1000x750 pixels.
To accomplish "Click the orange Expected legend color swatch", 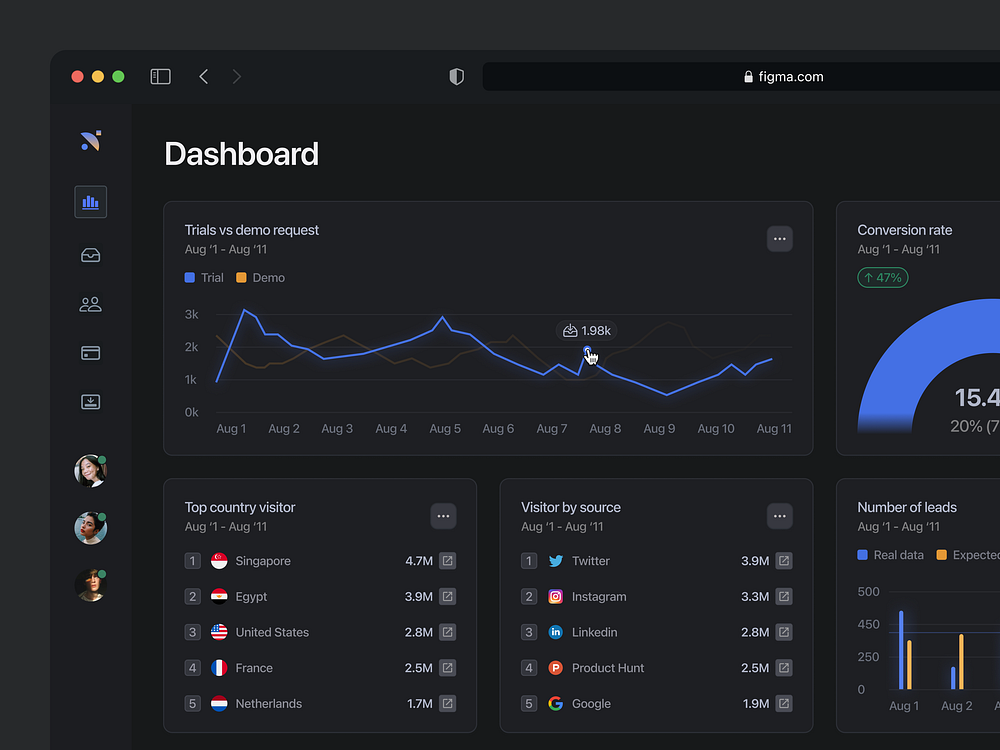I will click(x=941, y=554).
